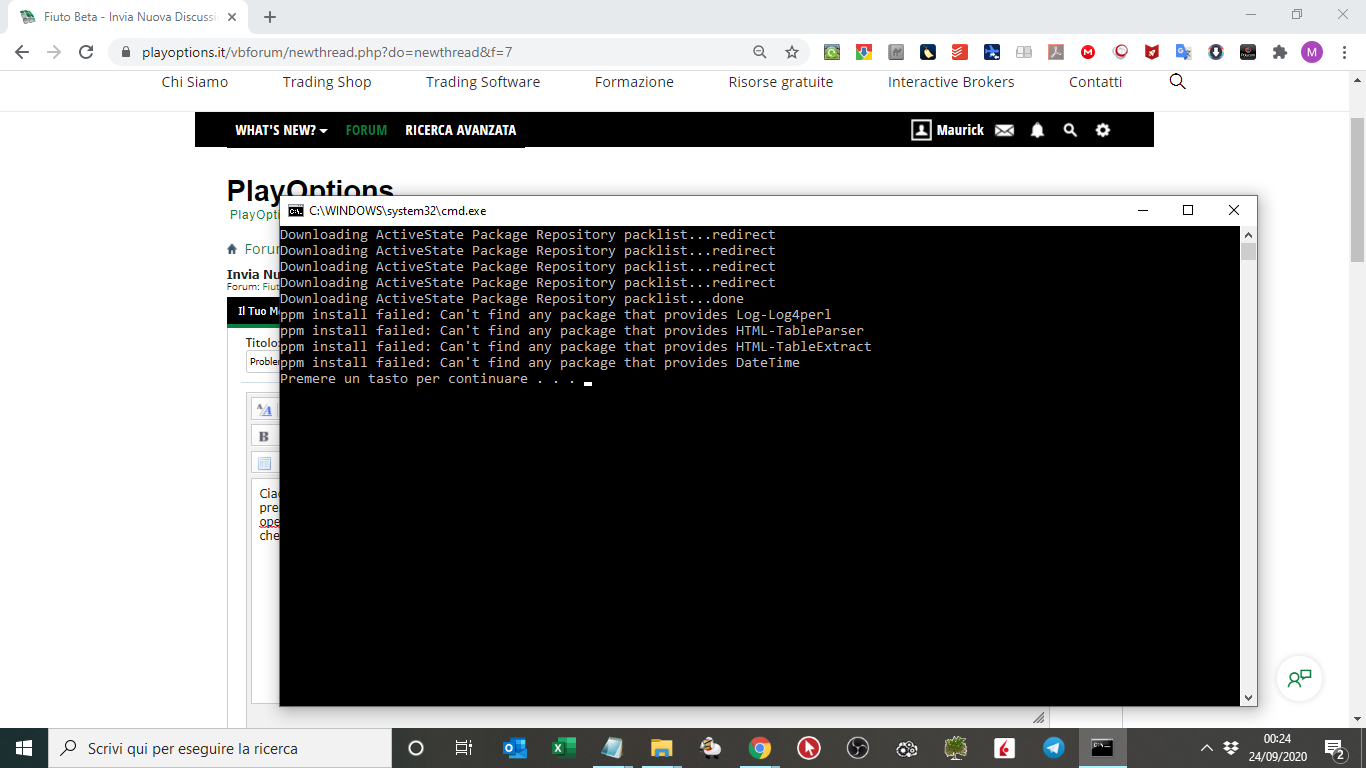Bookmark this page with the star icon

(x=792, y=52)
